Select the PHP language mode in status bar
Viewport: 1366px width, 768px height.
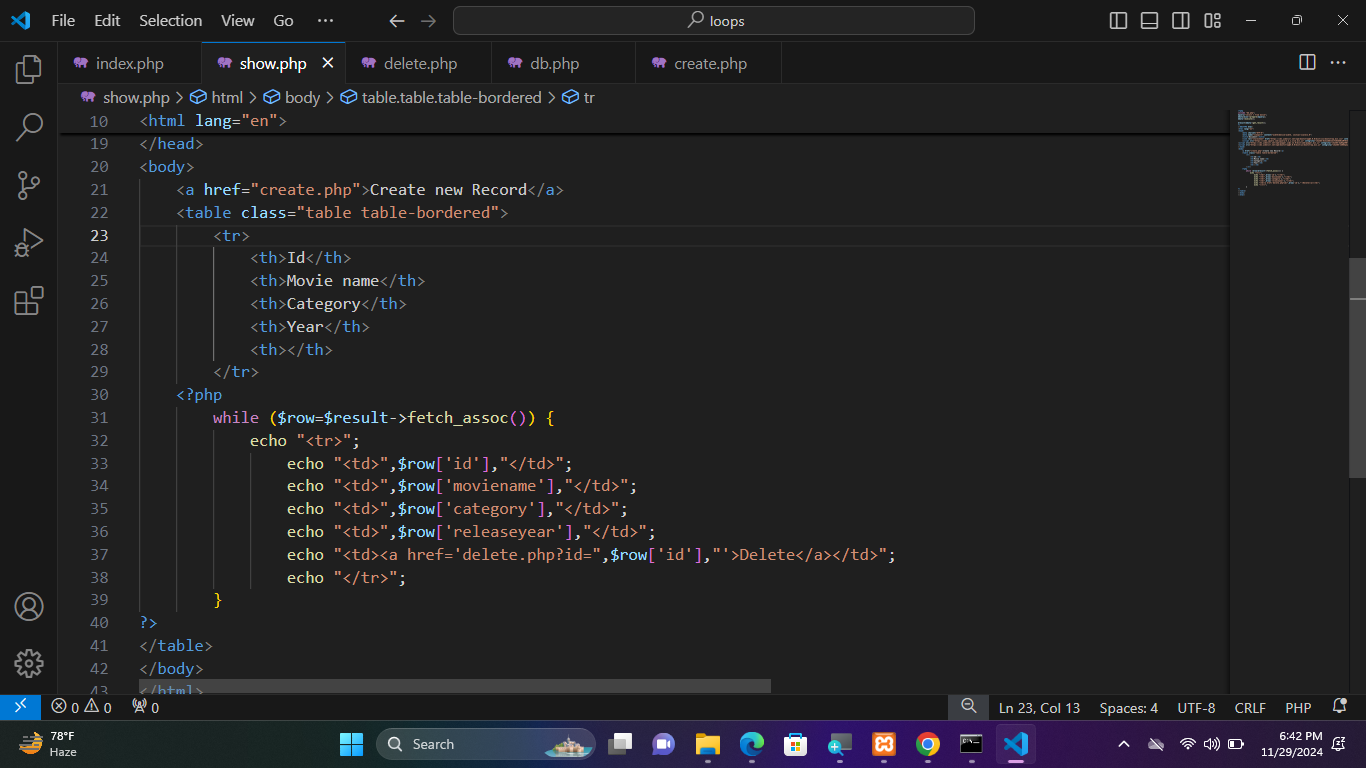pos(1298,708)
